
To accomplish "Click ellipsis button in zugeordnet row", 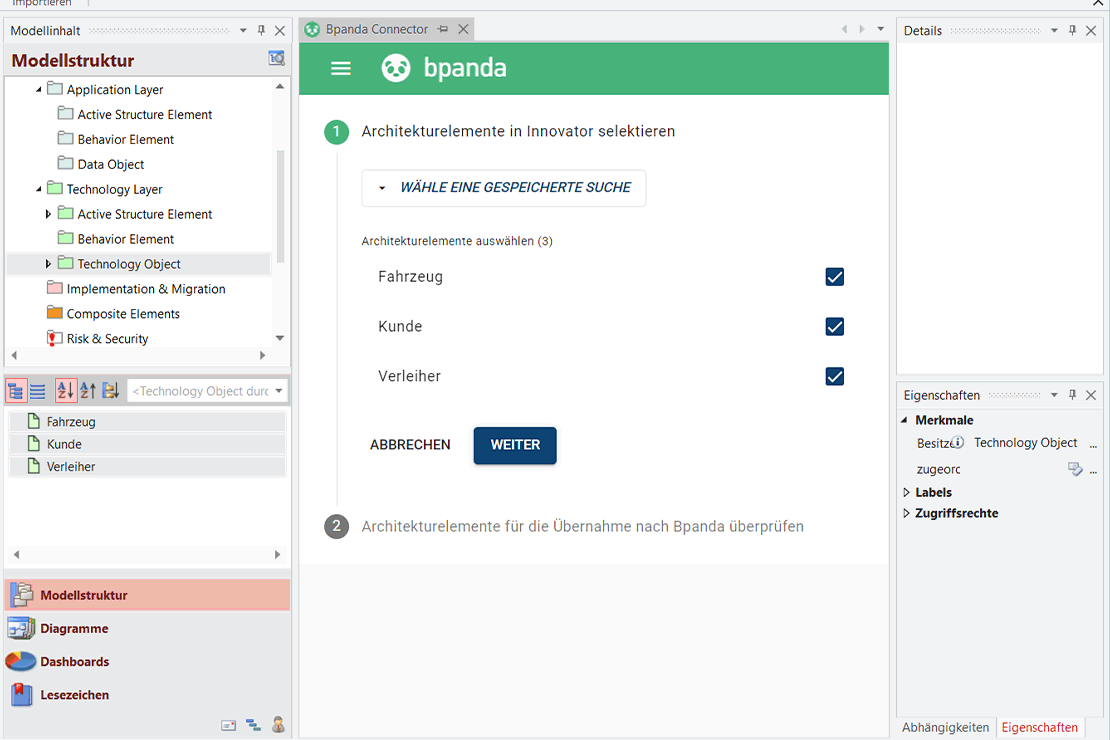I will (x=1093, y=470).
